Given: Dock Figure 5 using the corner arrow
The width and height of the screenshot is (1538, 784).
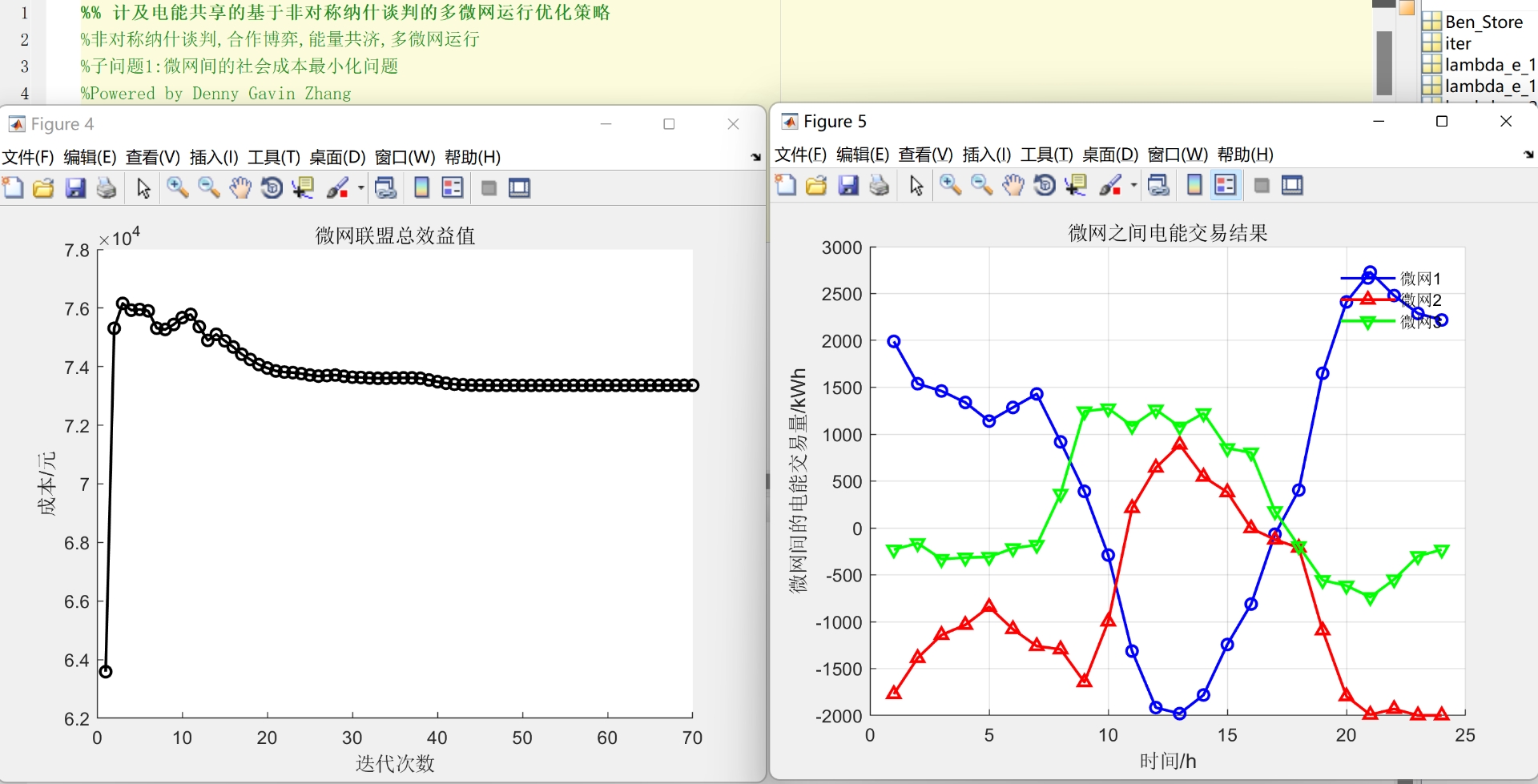Looking at the screenshot, I should click(x=1528, y=155).
